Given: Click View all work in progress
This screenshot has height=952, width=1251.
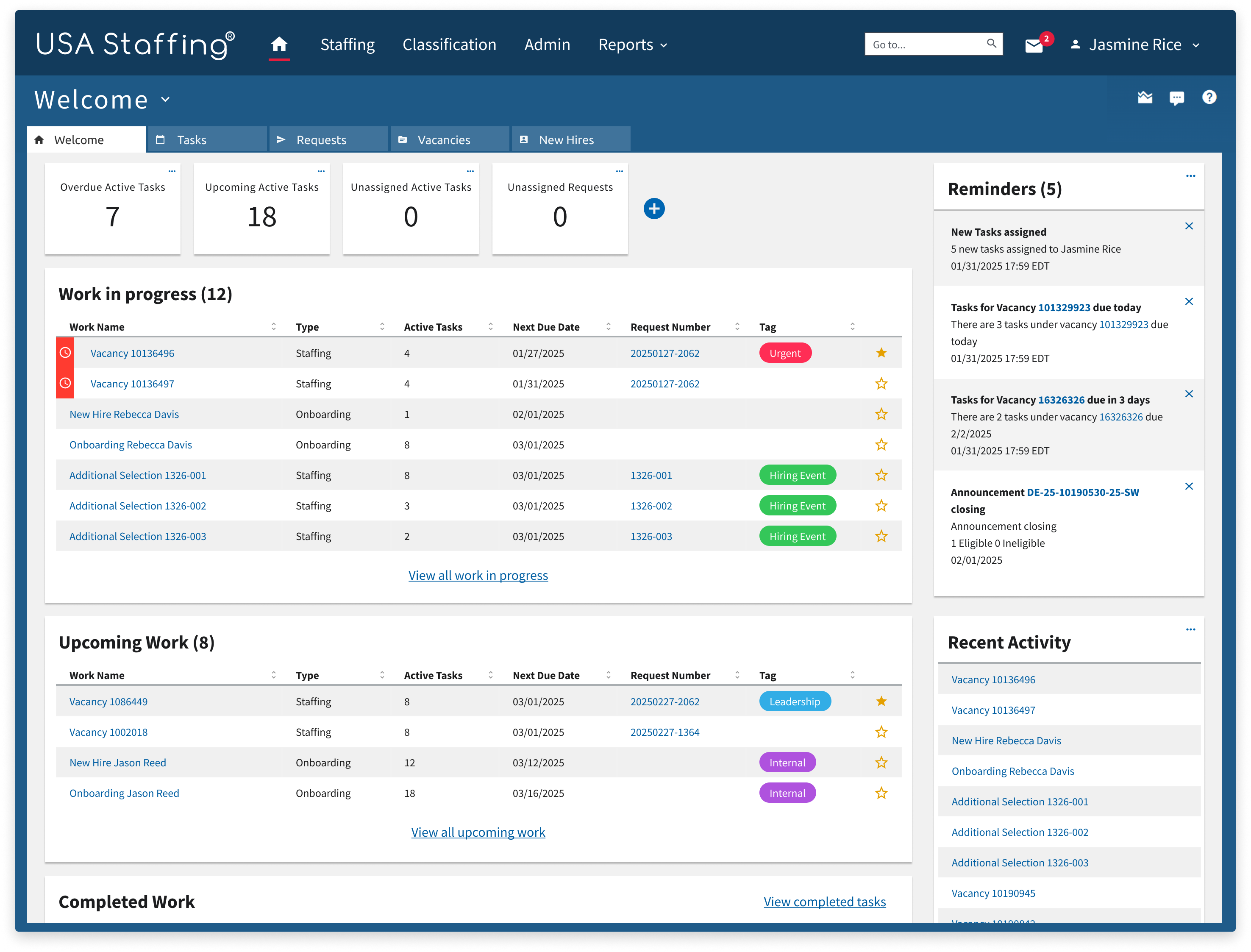Looking at the screenshot, I should [478, 575].
